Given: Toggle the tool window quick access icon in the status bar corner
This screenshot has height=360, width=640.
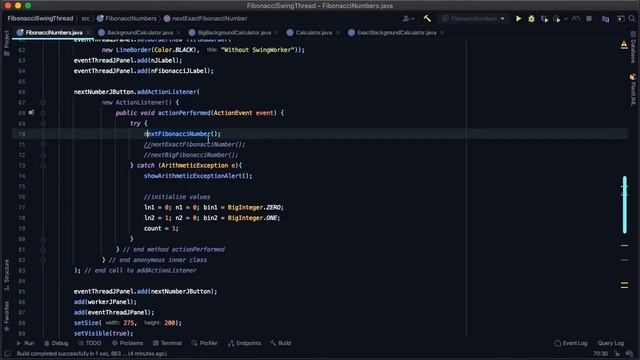Looking at the screenshot, I should (7, 353).
